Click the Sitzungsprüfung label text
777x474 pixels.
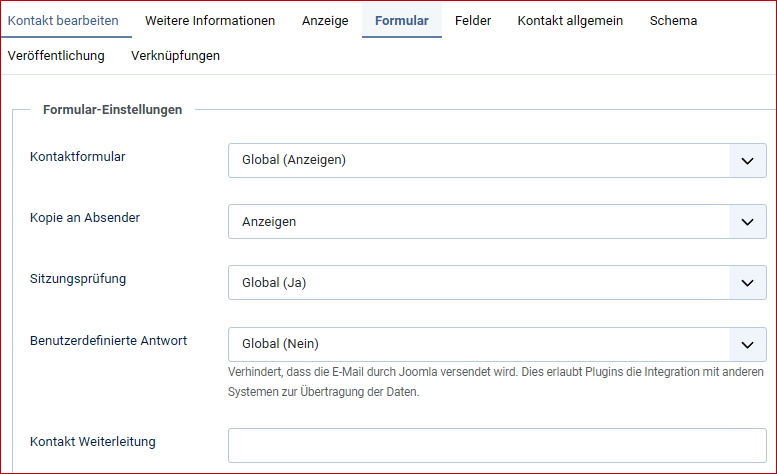[78, 279]
